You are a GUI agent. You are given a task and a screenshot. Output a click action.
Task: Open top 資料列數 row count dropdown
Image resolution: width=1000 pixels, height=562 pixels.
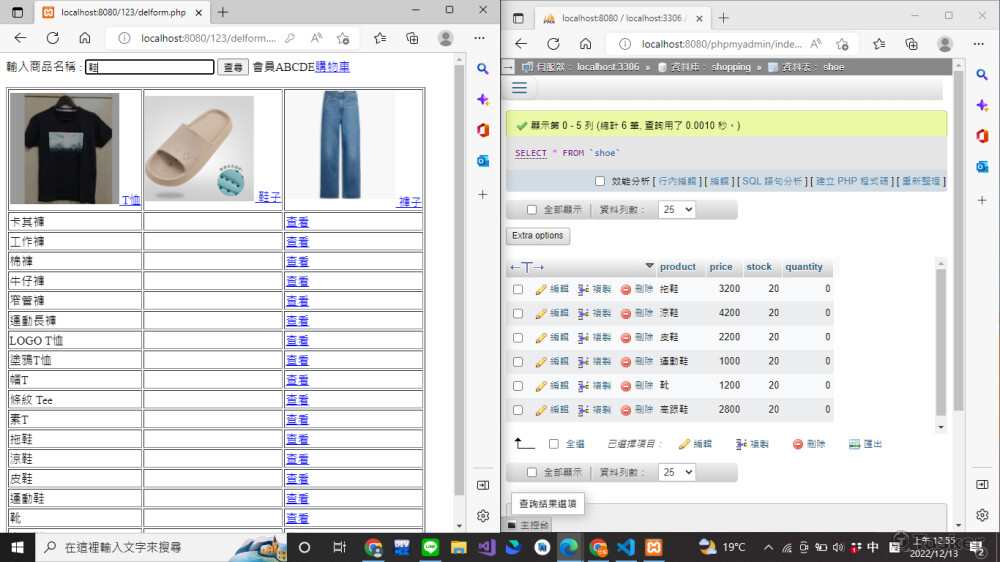click(x=676, y=210)
